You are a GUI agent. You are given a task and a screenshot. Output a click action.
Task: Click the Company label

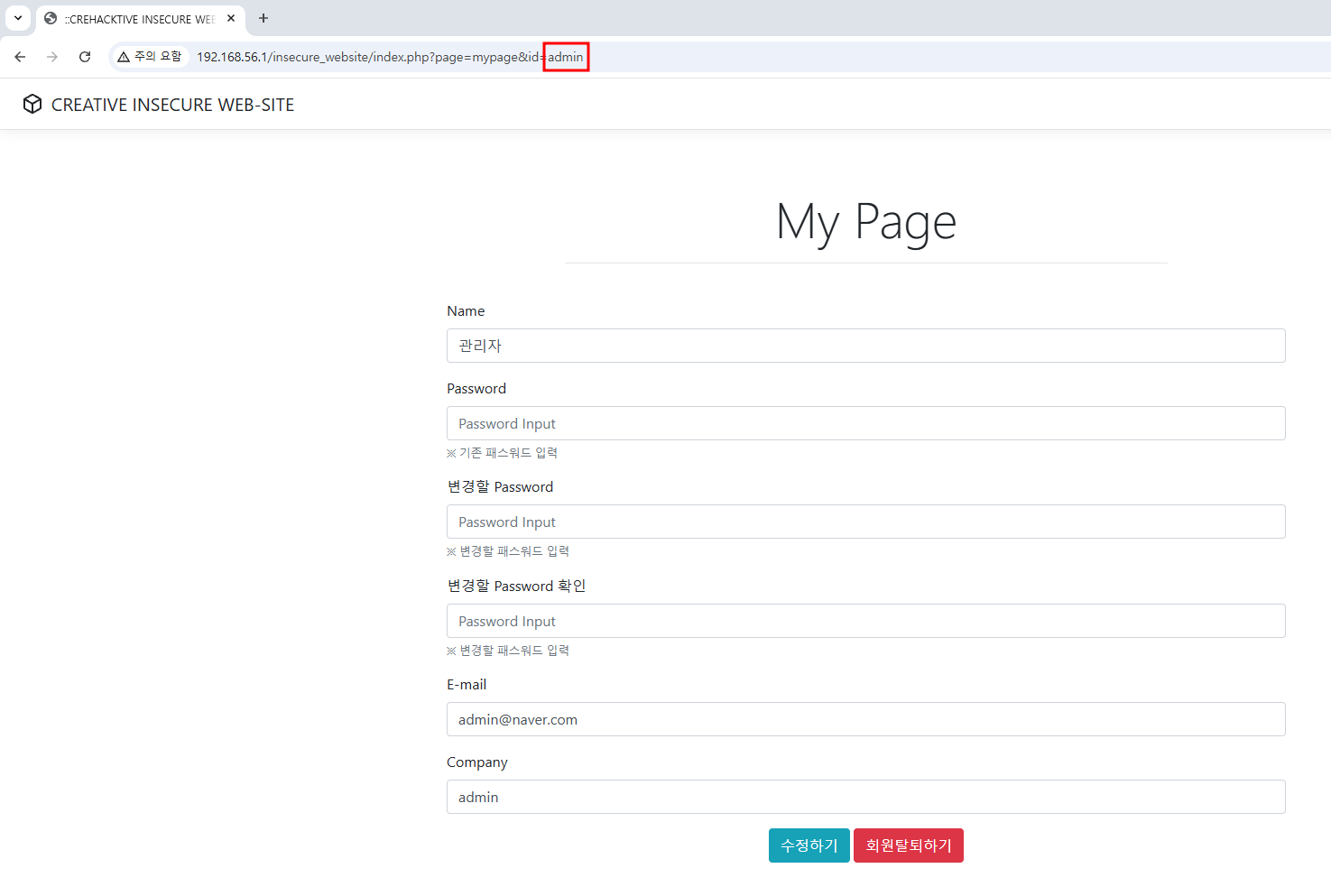click(477, 762)
